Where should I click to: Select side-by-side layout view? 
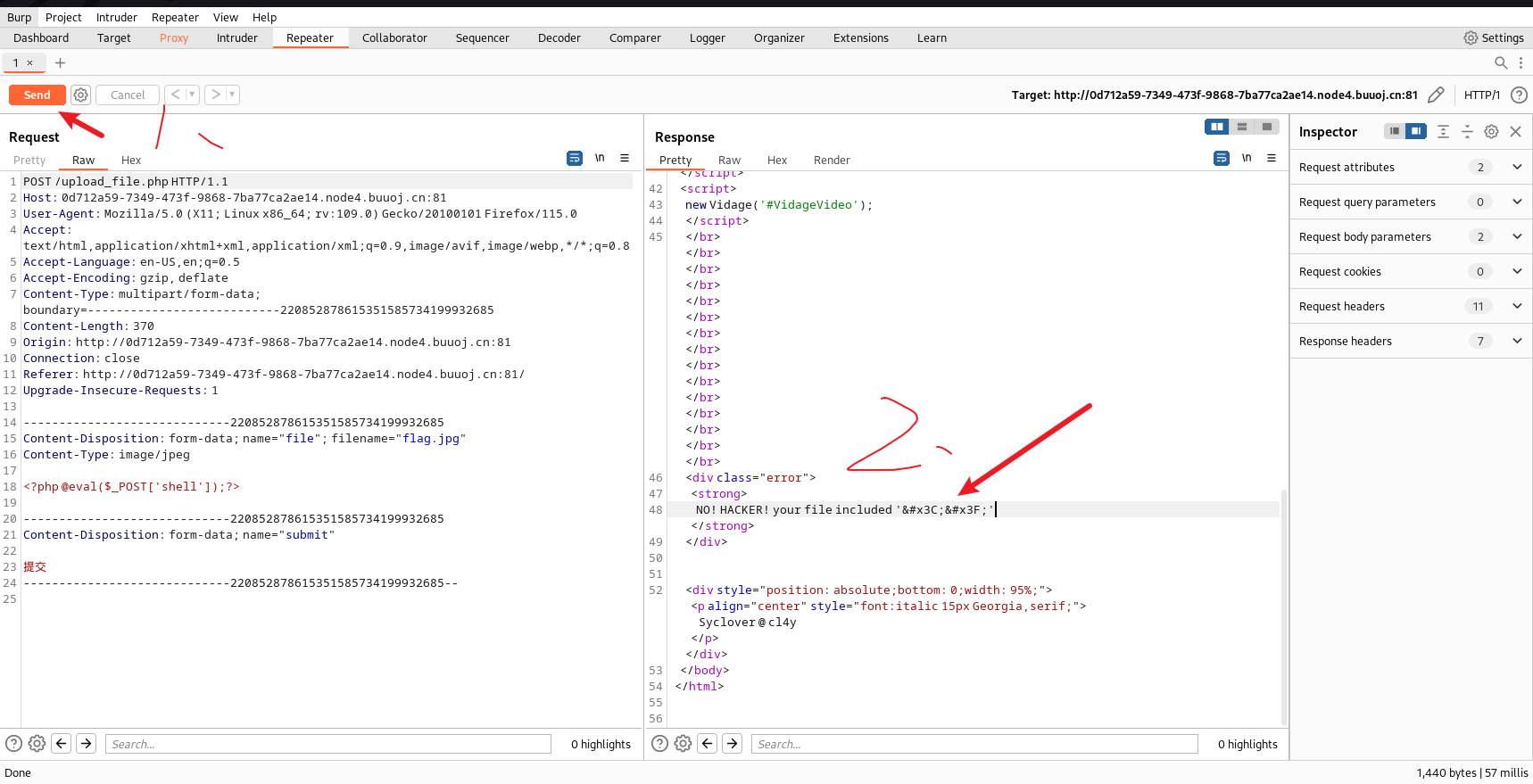coord(1216,127)
